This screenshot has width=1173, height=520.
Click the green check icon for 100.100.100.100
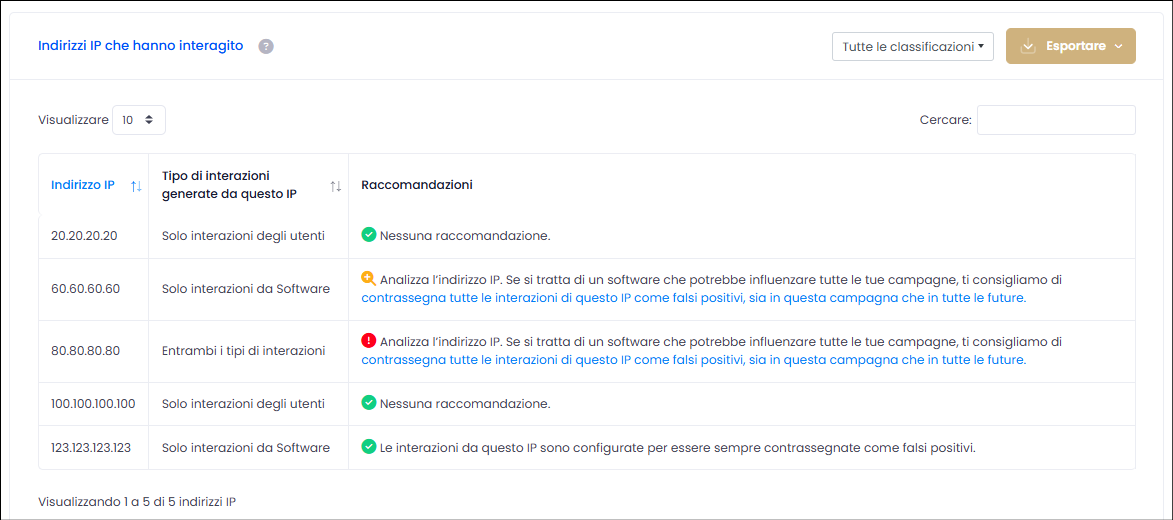click(368, 403)
